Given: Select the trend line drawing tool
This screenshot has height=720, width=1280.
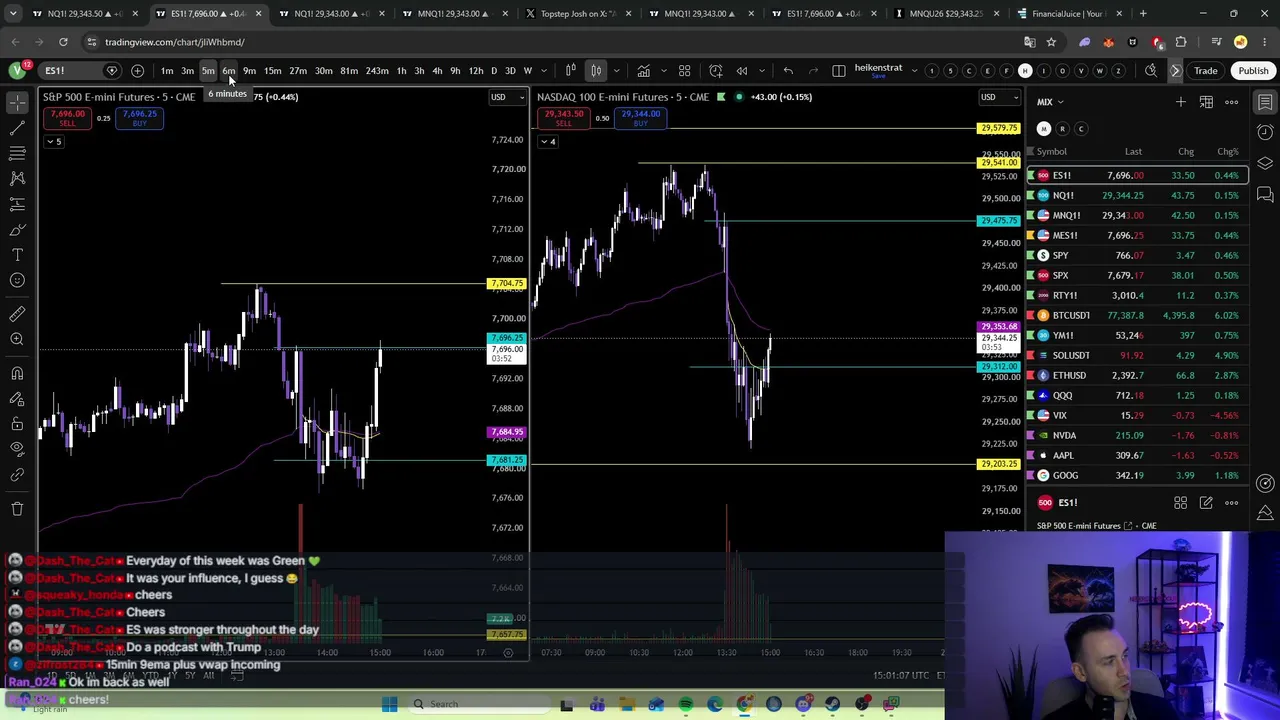Looking at the screenshot, I should point(17,128).
